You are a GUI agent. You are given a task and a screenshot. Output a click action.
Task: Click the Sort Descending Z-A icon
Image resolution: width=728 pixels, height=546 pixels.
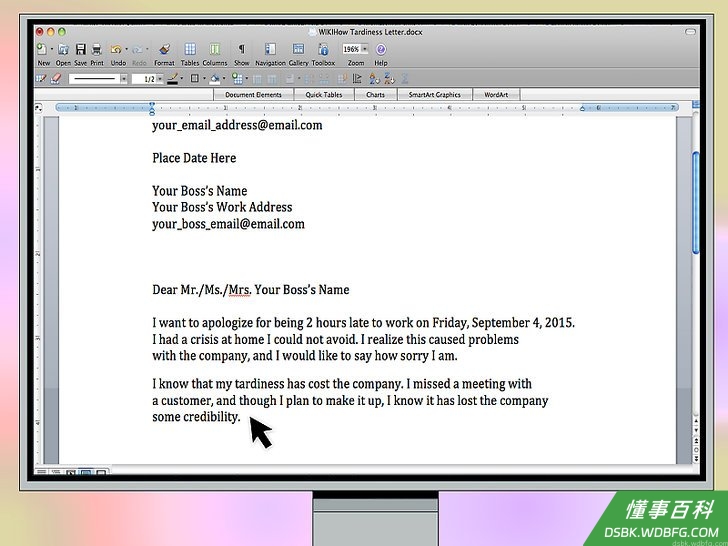pyautogui.click(x=389, y=79)
